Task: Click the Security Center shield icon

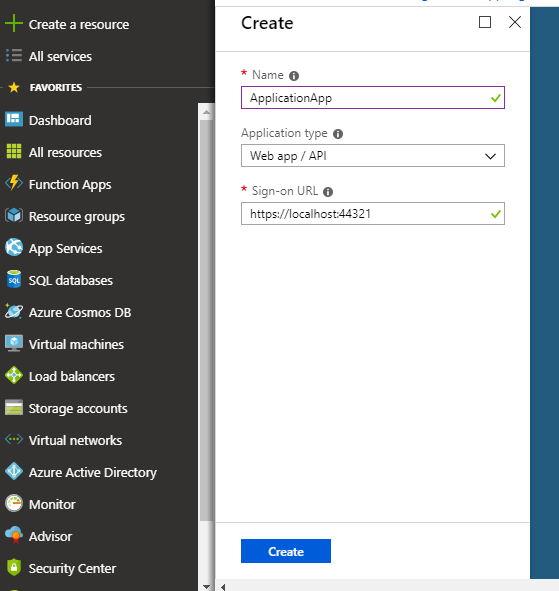Action: (14, 567)
